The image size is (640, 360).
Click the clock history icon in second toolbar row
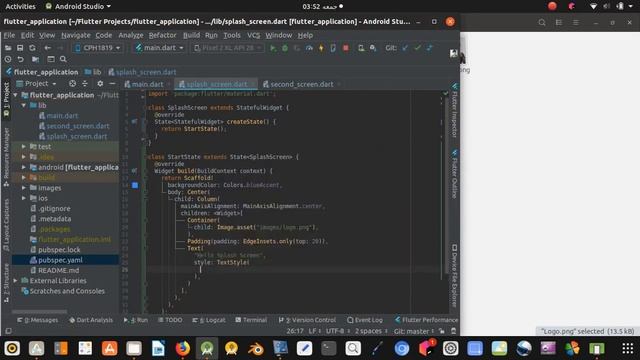[8, 59]
